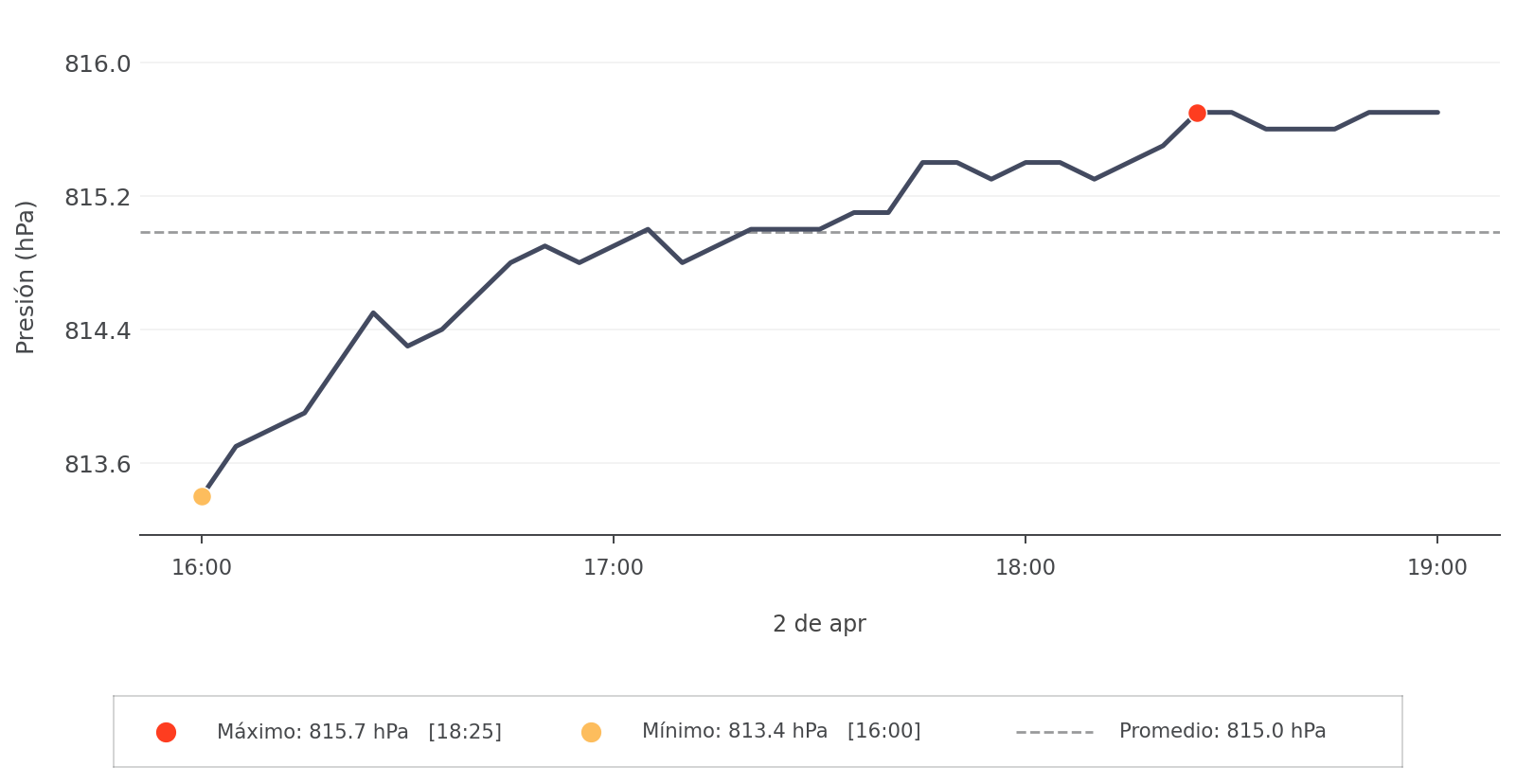Click the 2 de apr date label
Viewport: 1516px width, 784px height.
pos(819,624)
